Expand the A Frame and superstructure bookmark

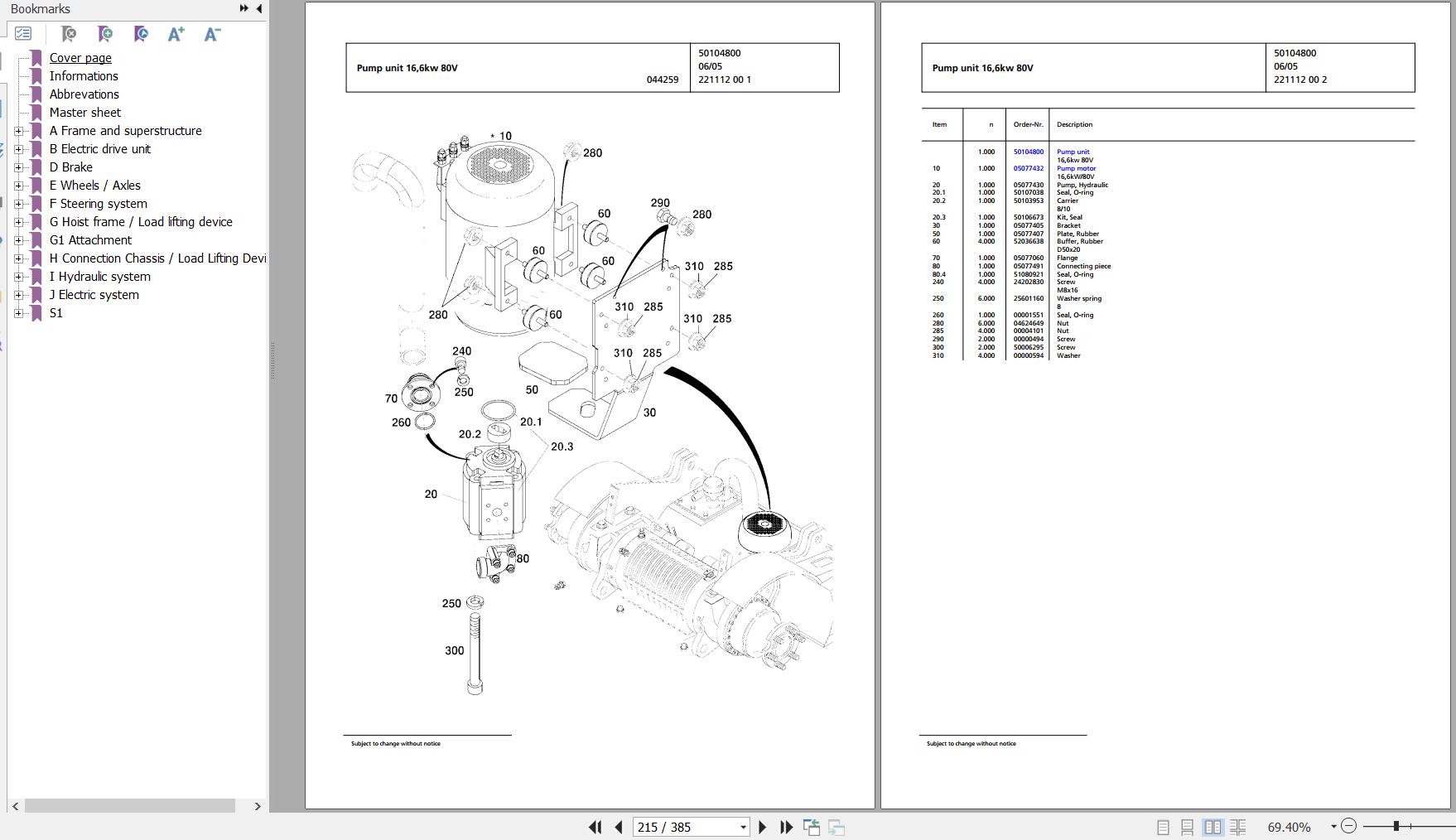(x=18, y=131)
